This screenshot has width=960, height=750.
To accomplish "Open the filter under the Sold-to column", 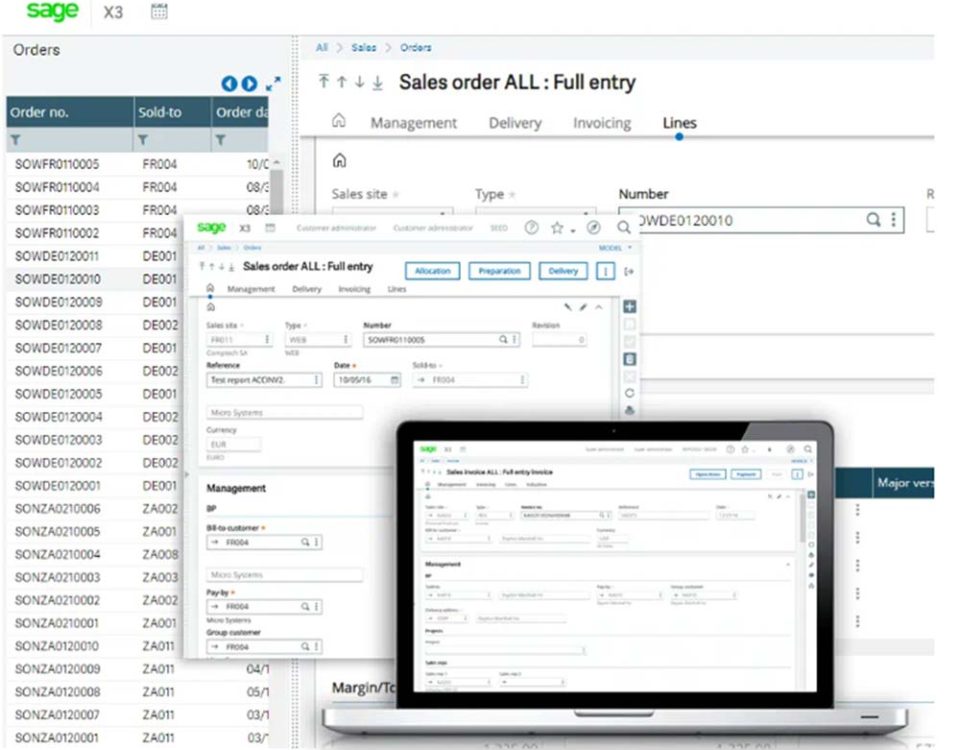I will pos(143,140).
